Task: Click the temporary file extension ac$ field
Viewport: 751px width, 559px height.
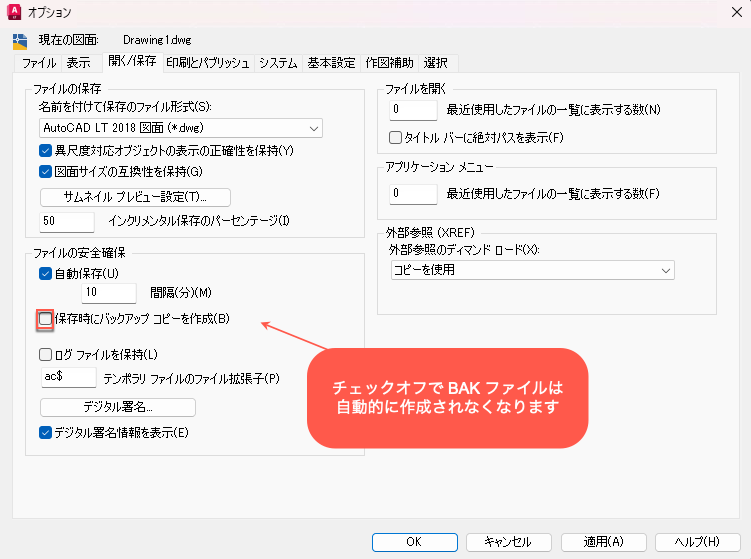Action: click(68, 377)
